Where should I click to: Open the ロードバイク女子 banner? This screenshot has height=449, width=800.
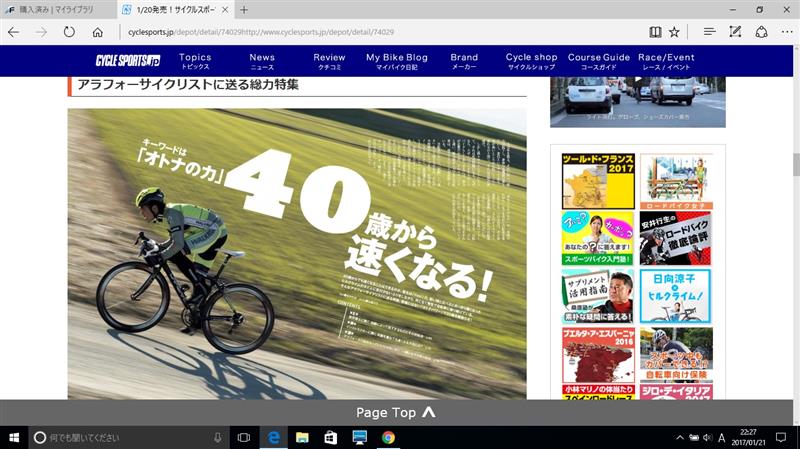[x=676, y=181]
